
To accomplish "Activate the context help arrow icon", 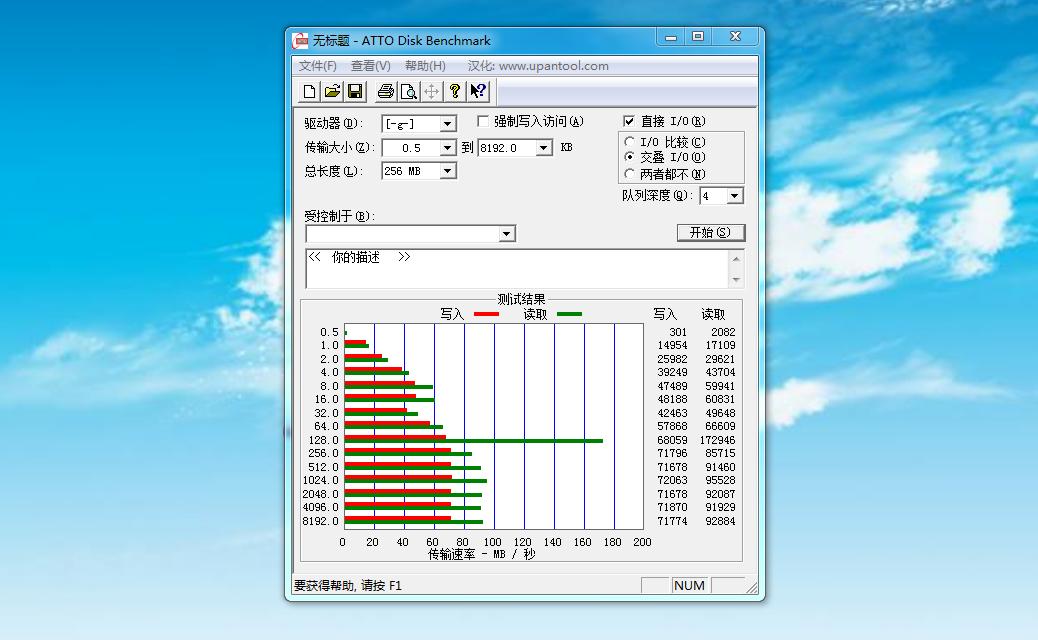I will [x=477, y=91].
